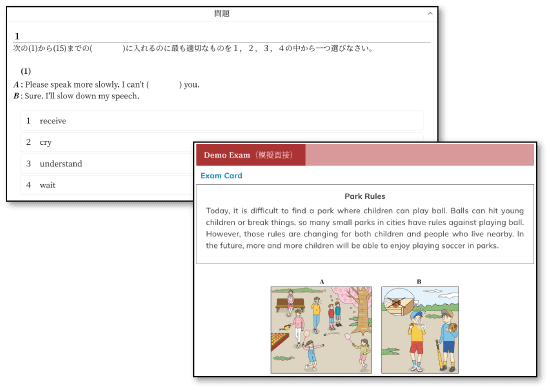This screenshot has width=550, height=390.
Task: Choose answer option 3 understand
Action: pos(107,163)
